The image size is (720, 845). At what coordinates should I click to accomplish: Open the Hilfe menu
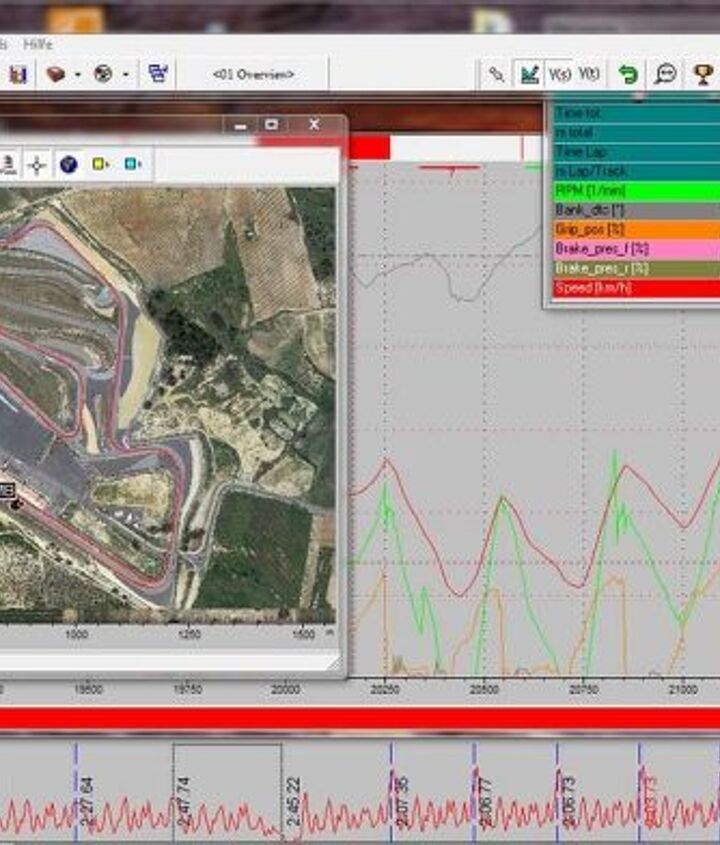point(36,45)
